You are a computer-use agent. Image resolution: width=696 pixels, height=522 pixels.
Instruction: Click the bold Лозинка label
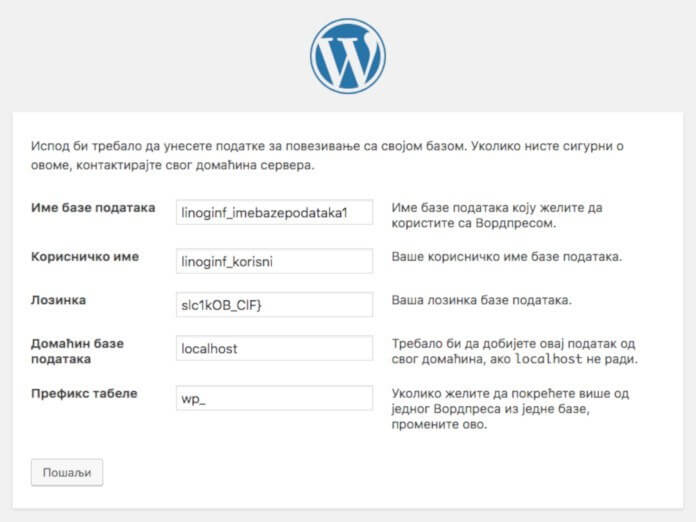tap(58, 300)
